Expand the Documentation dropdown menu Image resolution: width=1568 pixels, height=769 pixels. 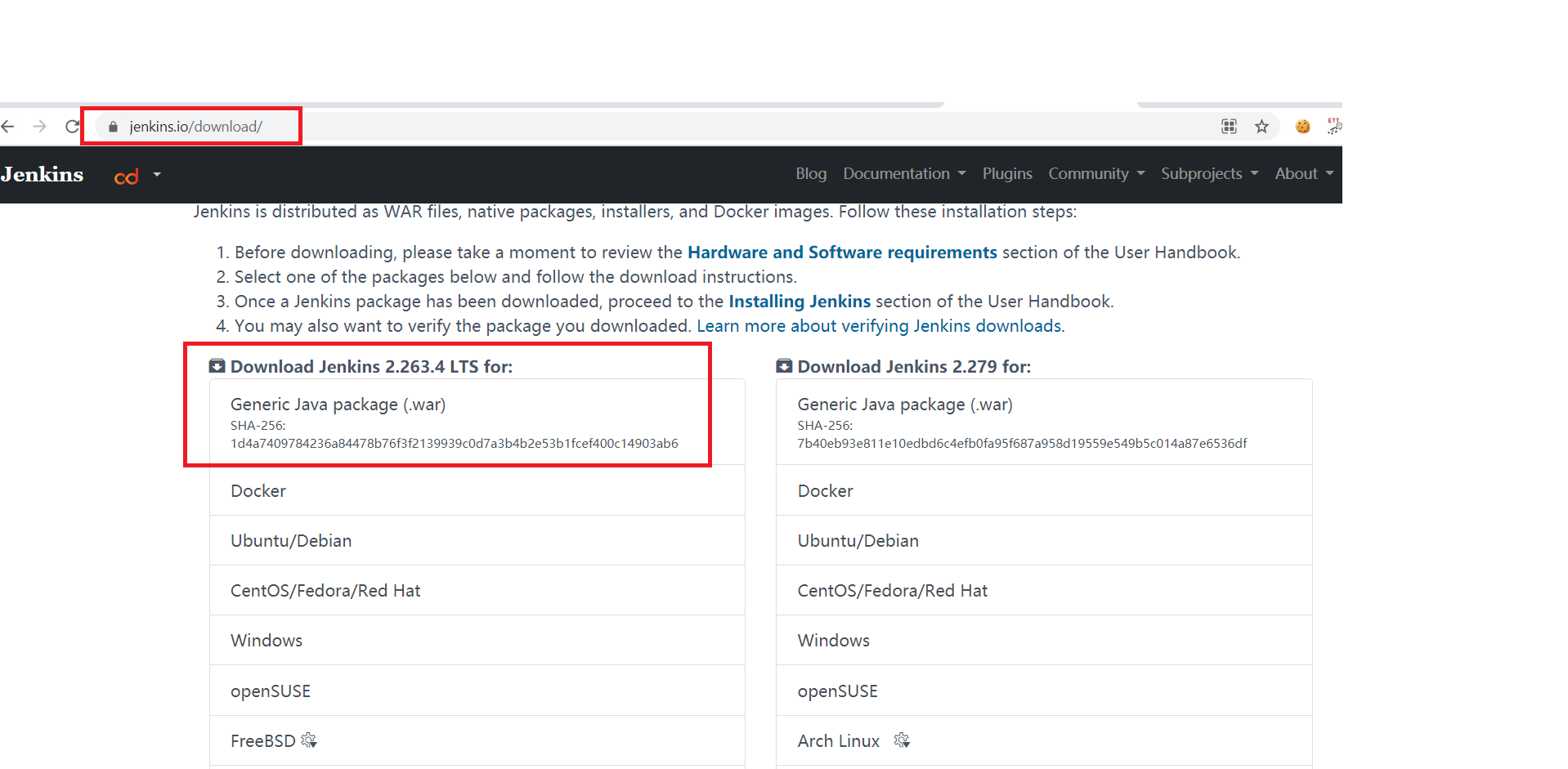click(904, 174)
